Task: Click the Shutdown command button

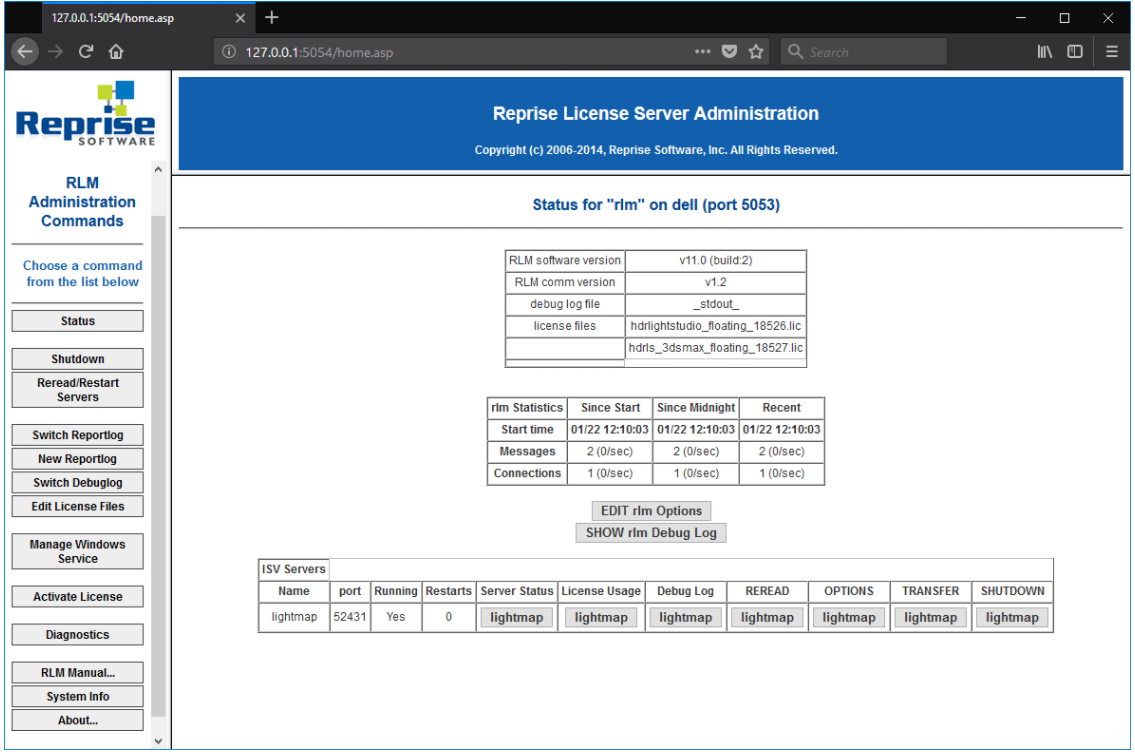Action: (77, 359)
